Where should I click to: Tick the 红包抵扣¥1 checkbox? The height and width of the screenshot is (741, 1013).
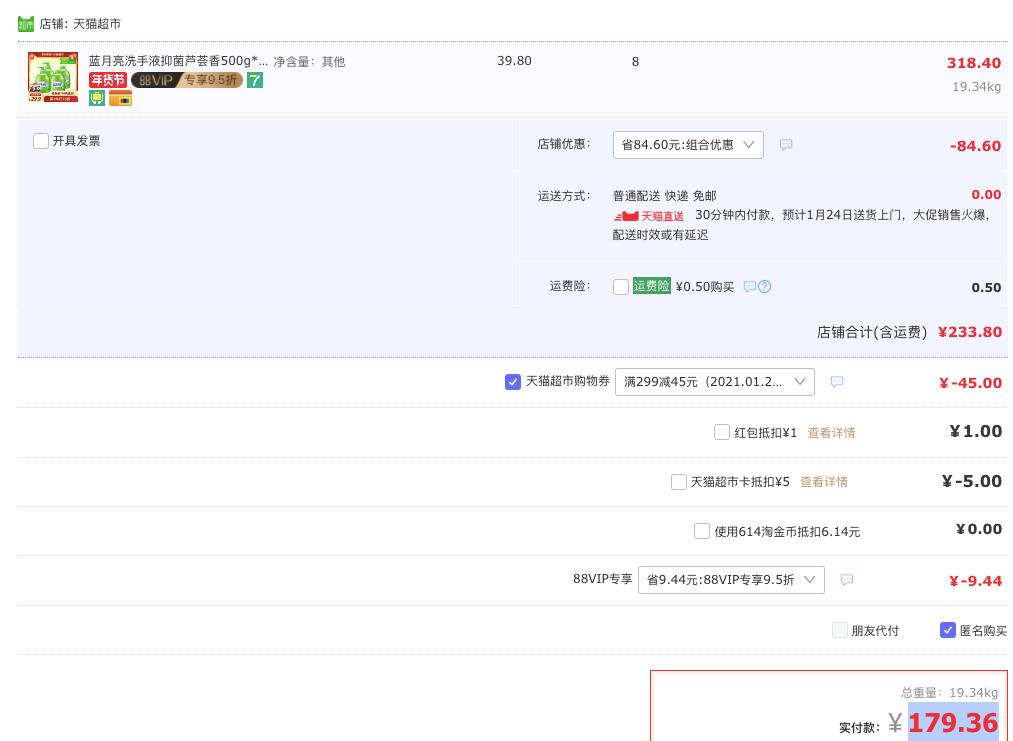(722, 432)
